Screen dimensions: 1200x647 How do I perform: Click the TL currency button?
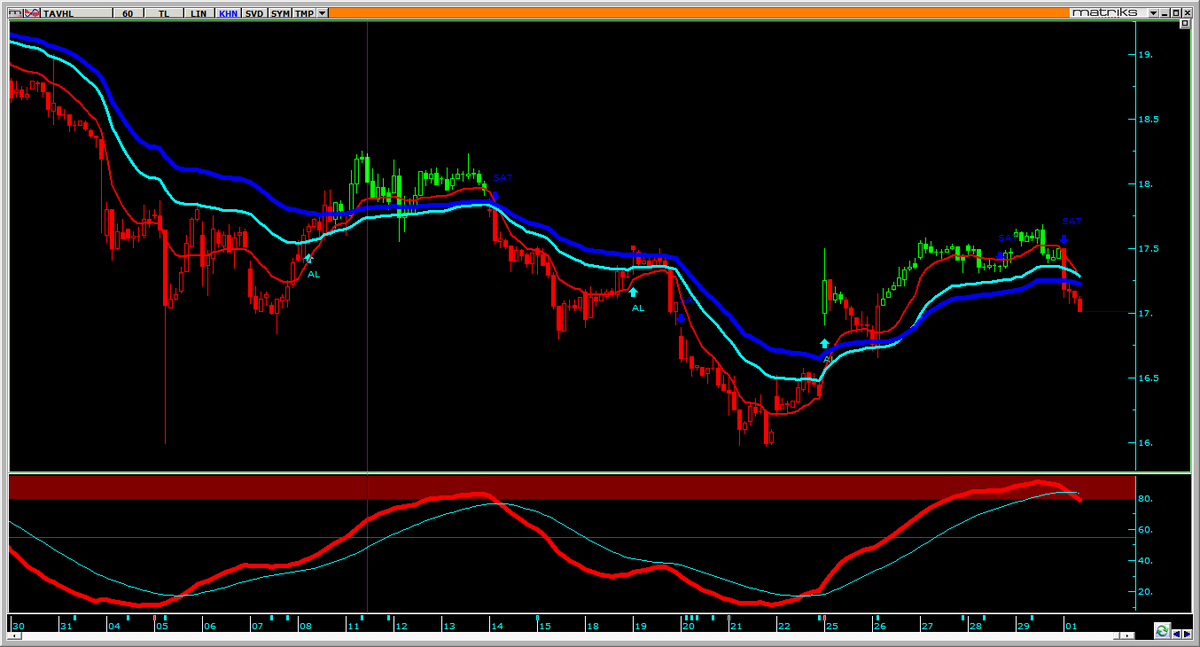point(164,14)
